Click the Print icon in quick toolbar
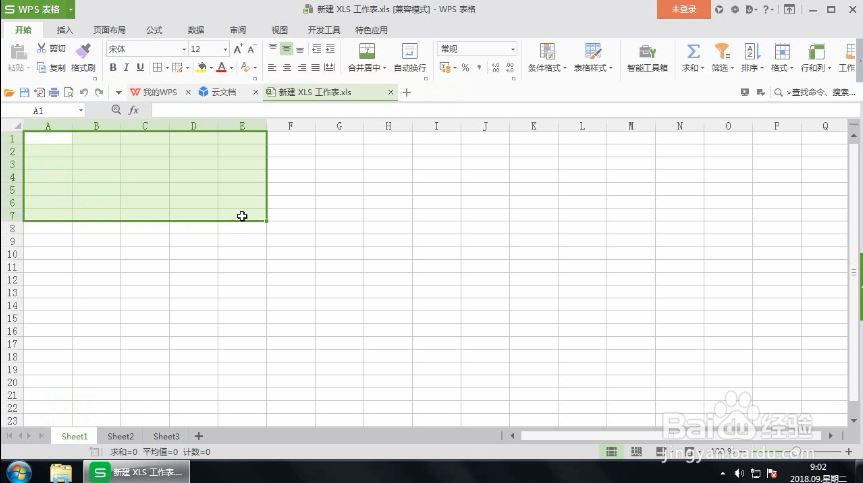The height and width of the screenshot is (483, 863). pyautogui.click(x=54, y=92)
